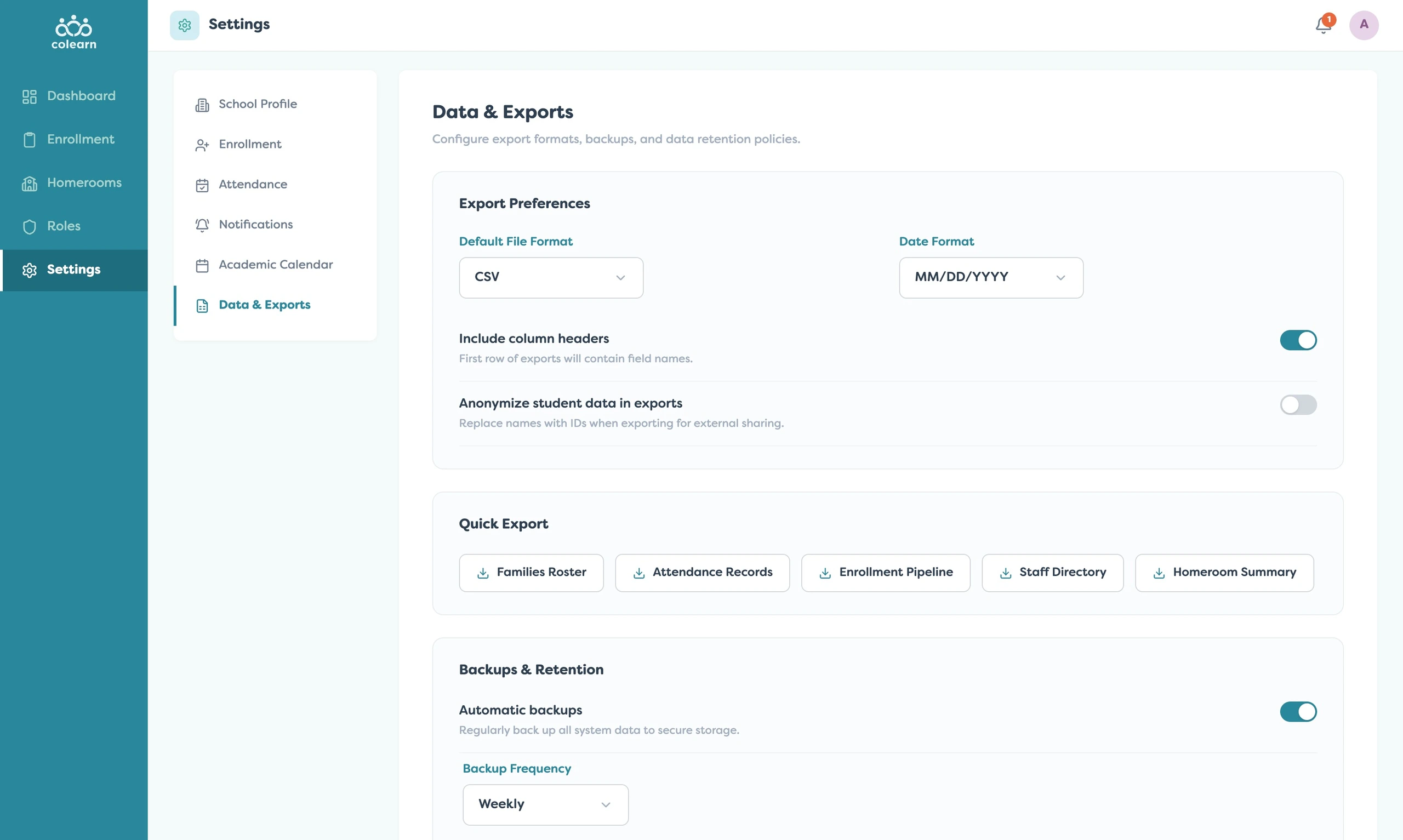
Task: Click the Attendance calendar-check icon
Action: [202, 185]
